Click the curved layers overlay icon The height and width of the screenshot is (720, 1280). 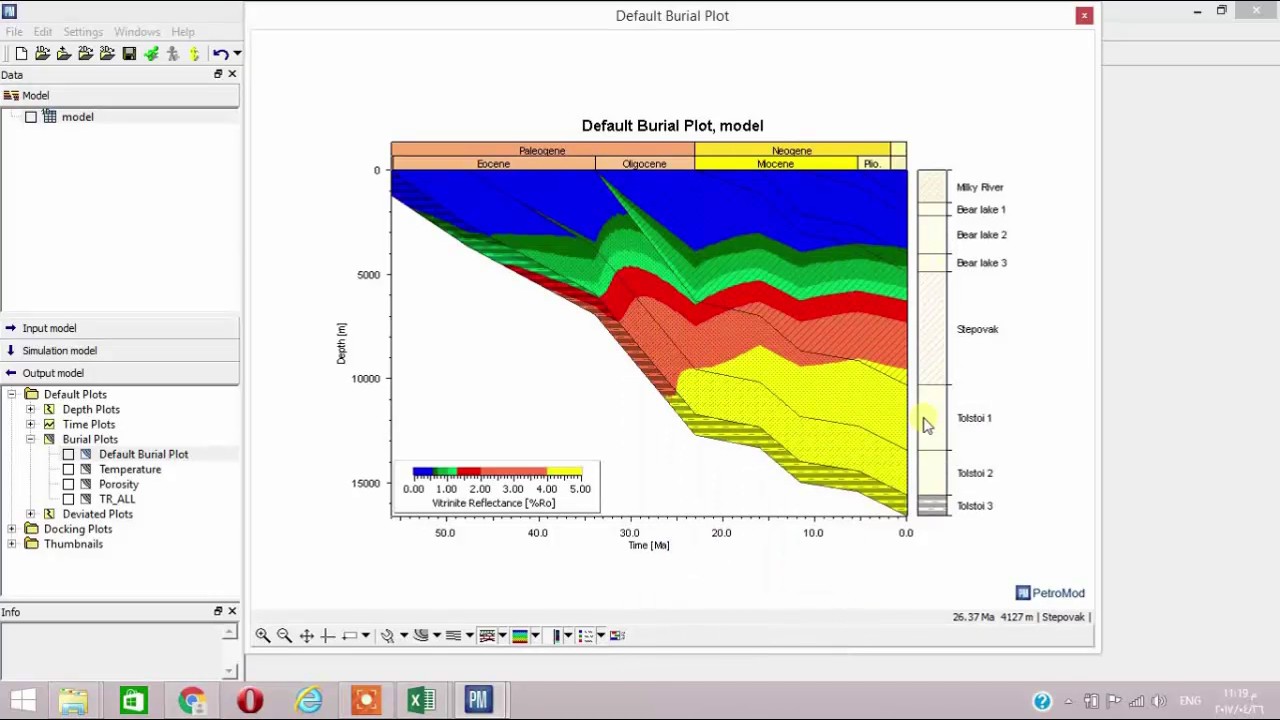tap(421, 635)
